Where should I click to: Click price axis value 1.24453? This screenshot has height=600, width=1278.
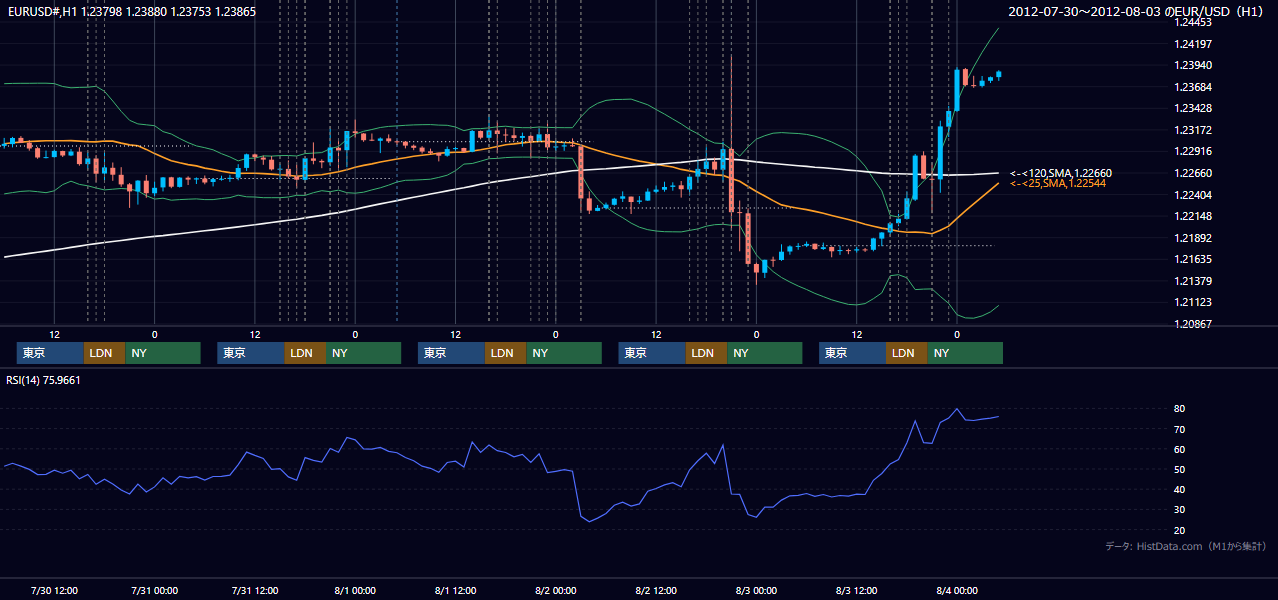coord(1193,22)
